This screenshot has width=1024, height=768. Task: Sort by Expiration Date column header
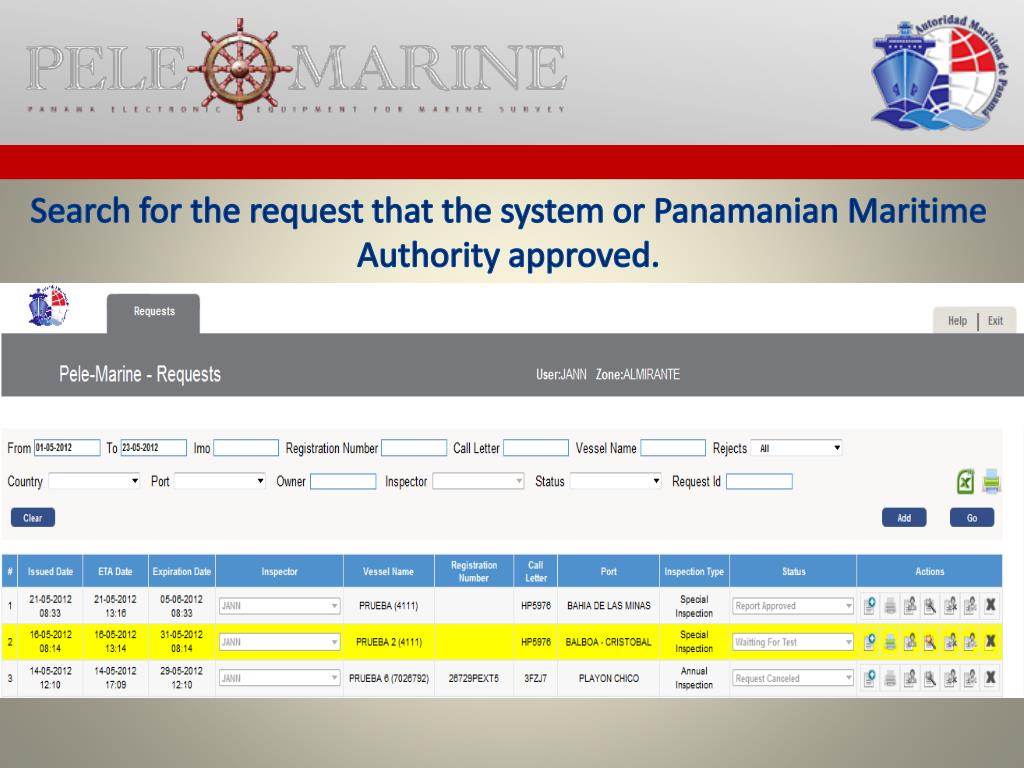182,571
